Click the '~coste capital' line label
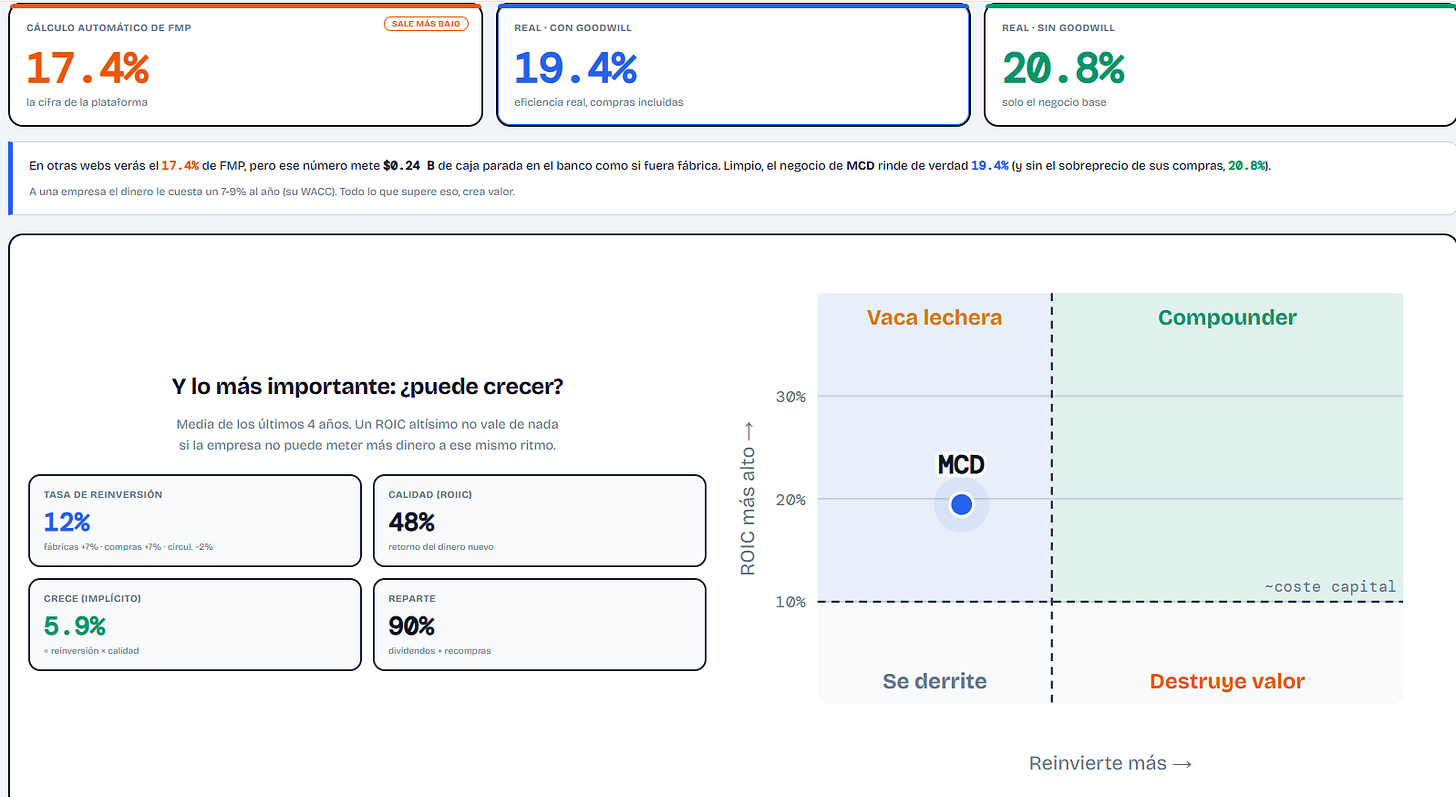The width and height of the screenshot is (1456, 797). point(1329,586)
